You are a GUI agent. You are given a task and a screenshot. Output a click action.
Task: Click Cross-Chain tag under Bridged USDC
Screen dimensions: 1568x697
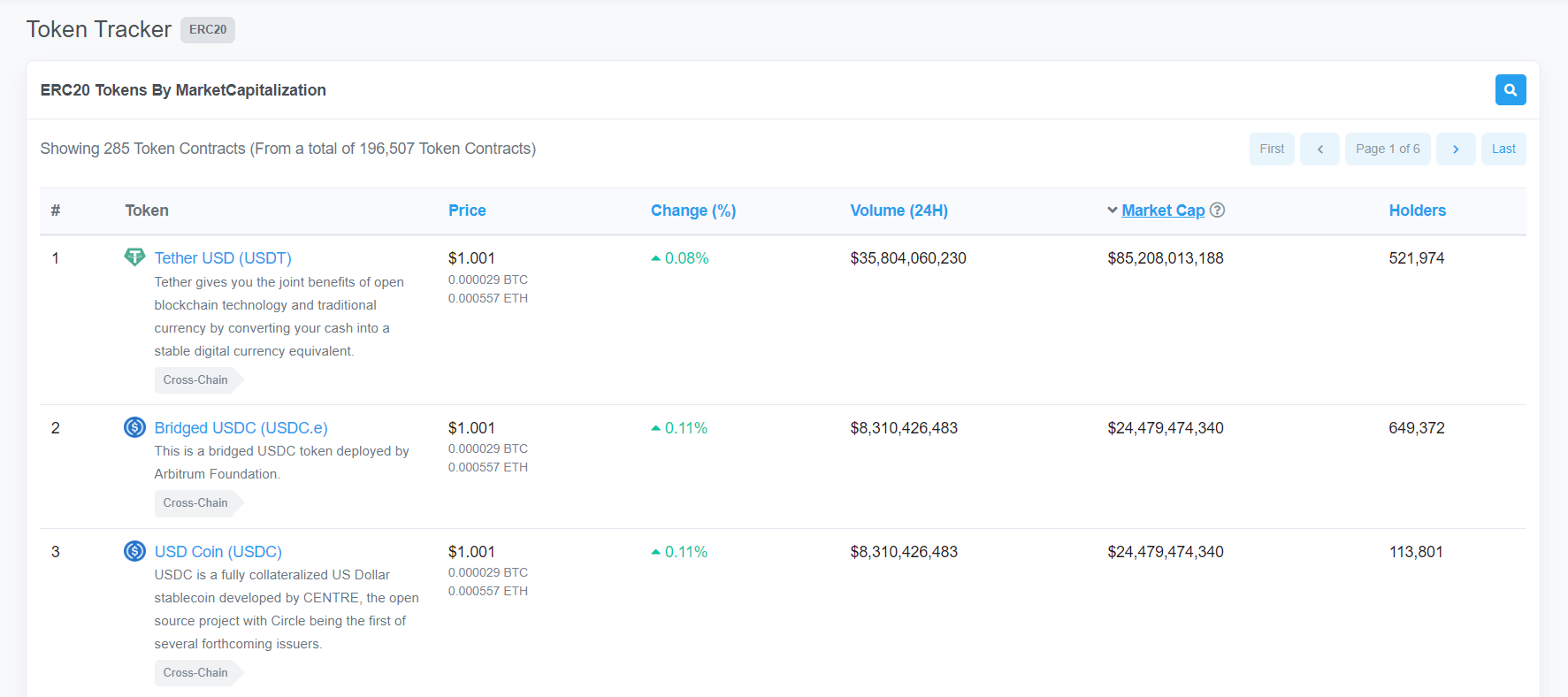[198, 502]
